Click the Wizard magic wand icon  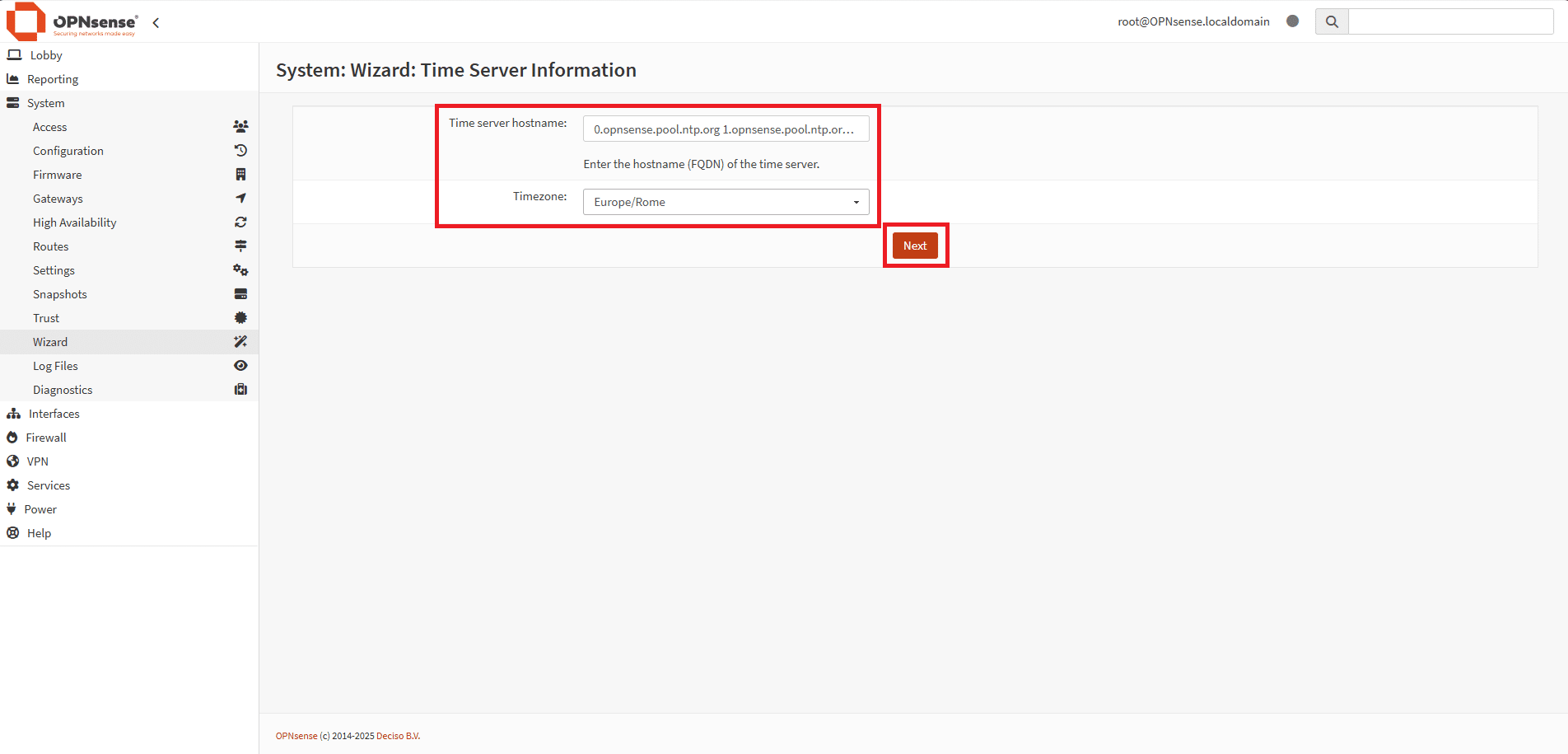240,342
